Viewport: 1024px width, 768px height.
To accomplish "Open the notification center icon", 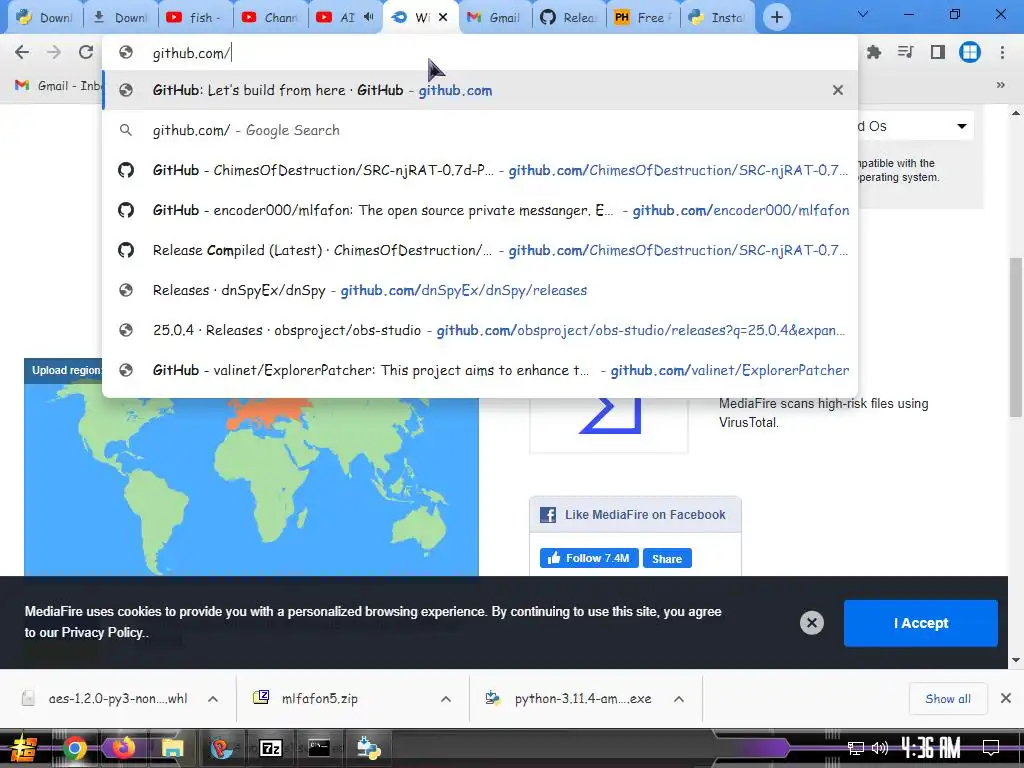I will 991,748.
